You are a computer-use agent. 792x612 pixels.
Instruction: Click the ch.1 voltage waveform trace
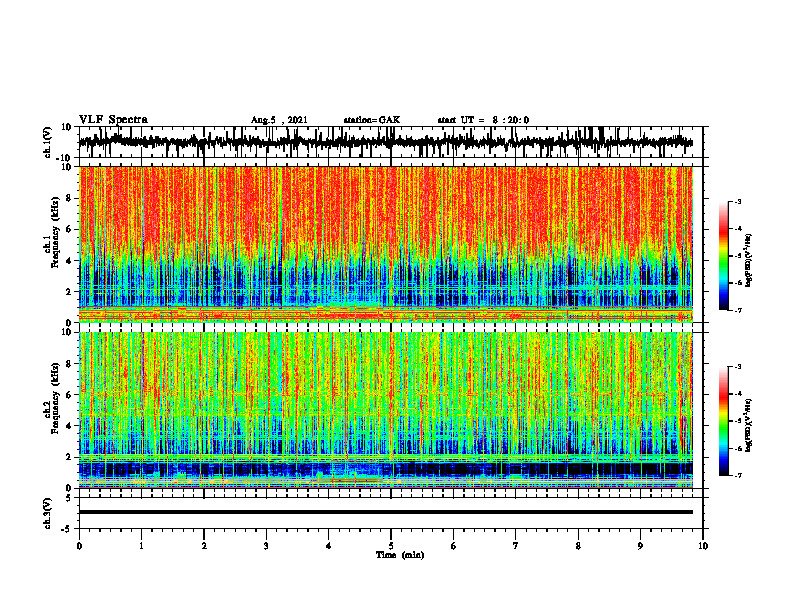coord(385,142)
